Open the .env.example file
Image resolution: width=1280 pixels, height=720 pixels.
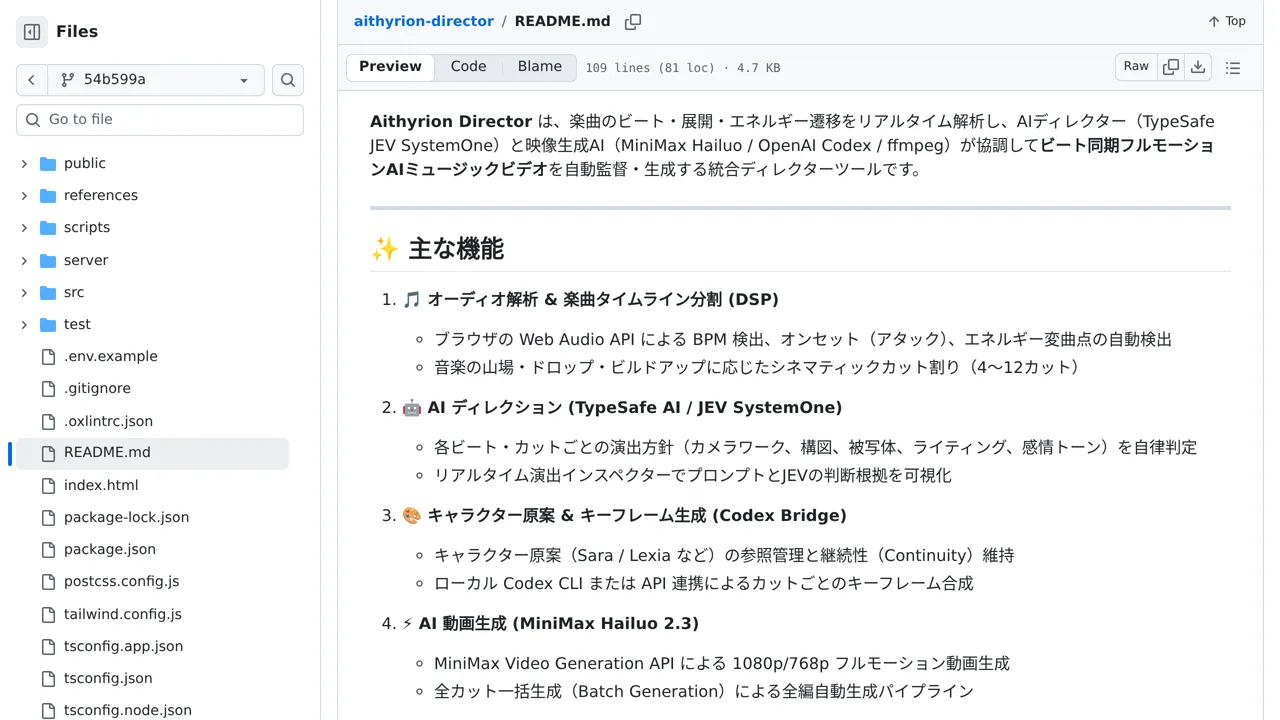111,357
